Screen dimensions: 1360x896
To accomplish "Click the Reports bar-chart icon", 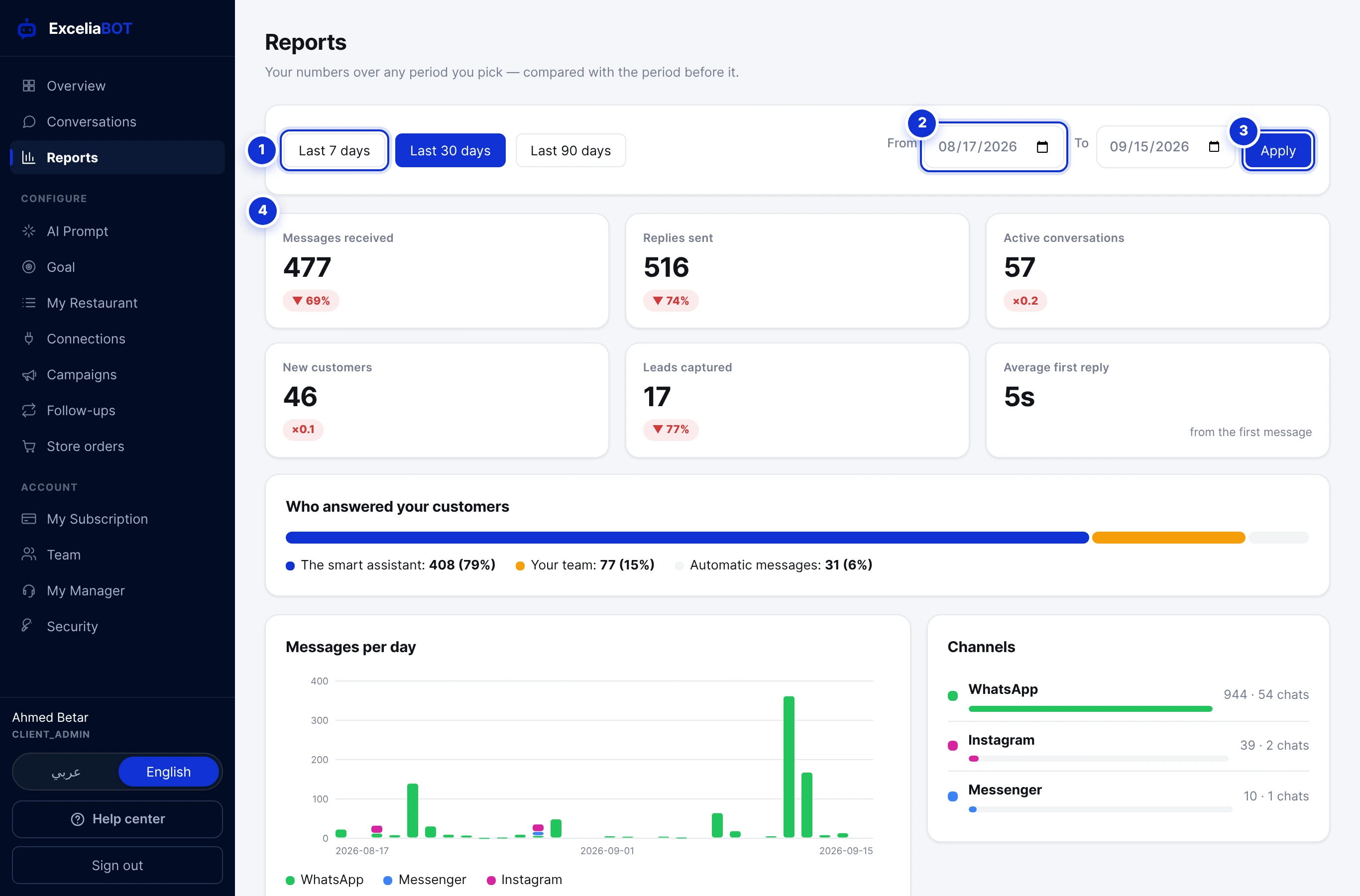I will [x=28, y=157].
